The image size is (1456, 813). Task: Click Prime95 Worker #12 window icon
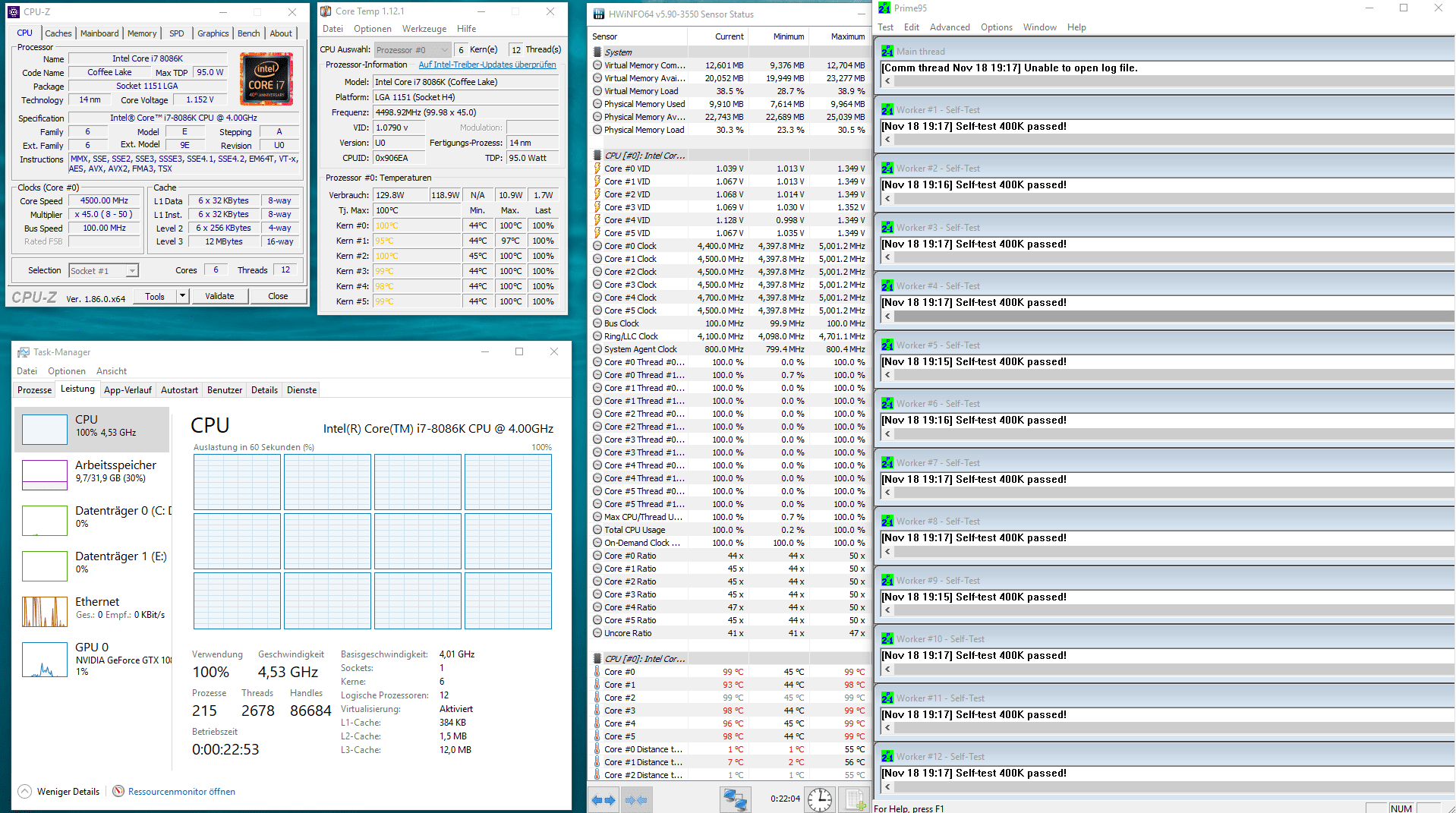click(x=887, y=756)
